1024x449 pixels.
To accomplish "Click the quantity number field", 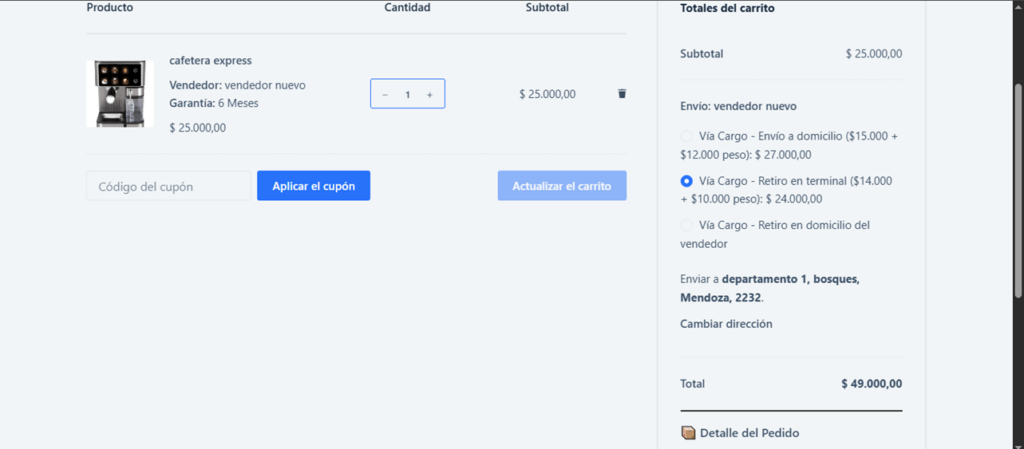I will point(408,95).
